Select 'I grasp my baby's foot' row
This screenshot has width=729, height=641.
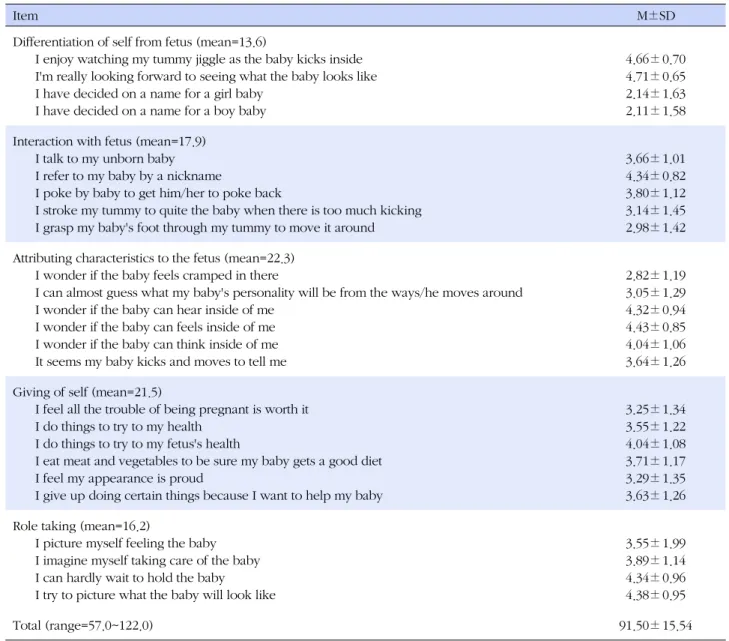205,227
